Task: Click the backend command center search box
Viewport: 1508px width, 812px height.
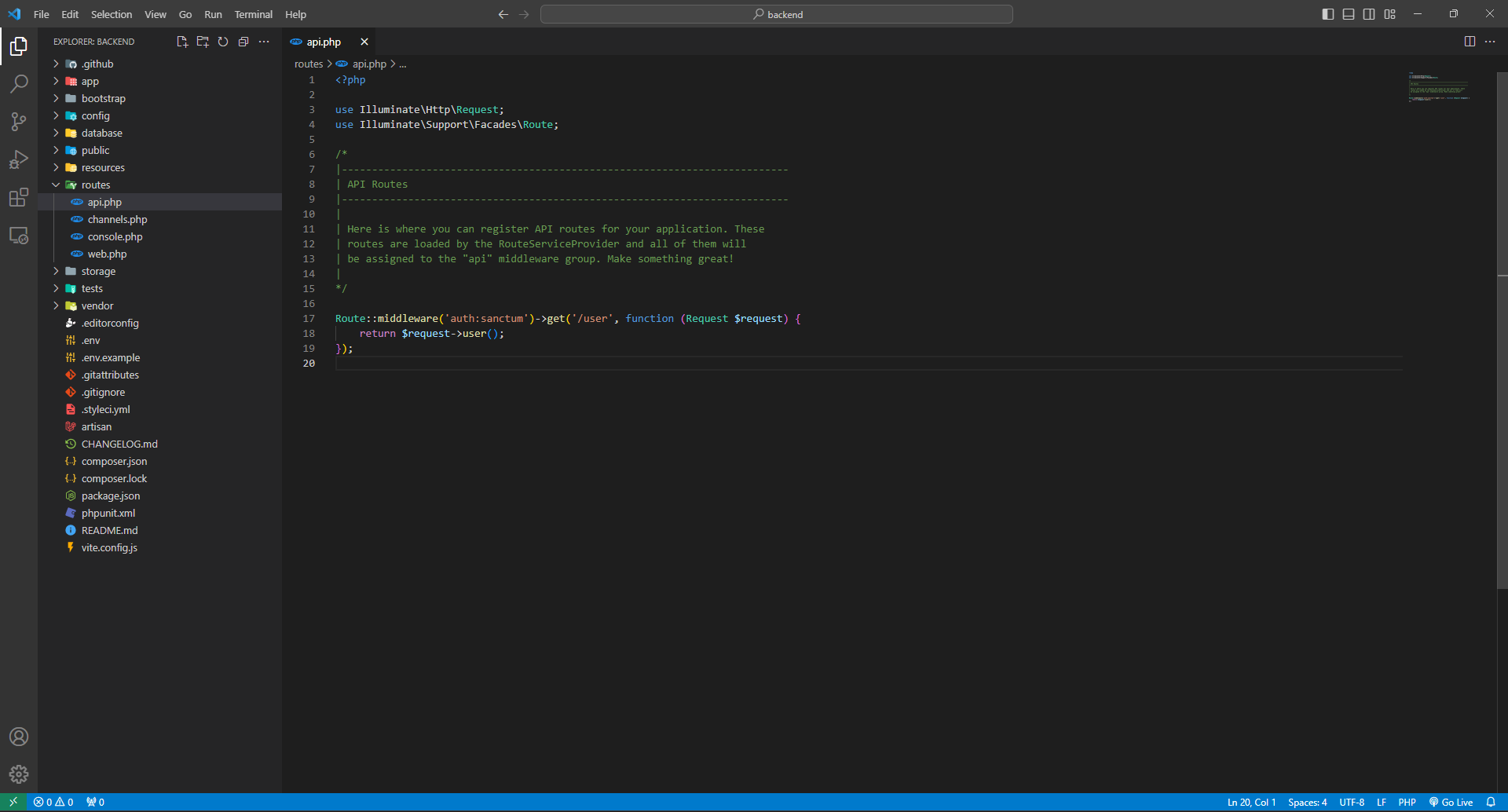Action: 776,14
